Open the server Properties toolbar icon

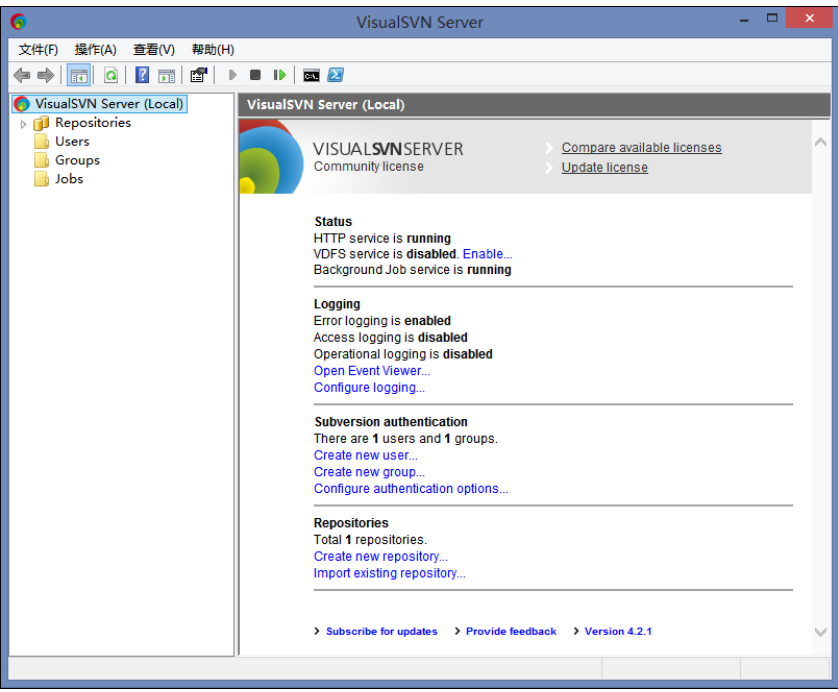[x=199, y=75]
